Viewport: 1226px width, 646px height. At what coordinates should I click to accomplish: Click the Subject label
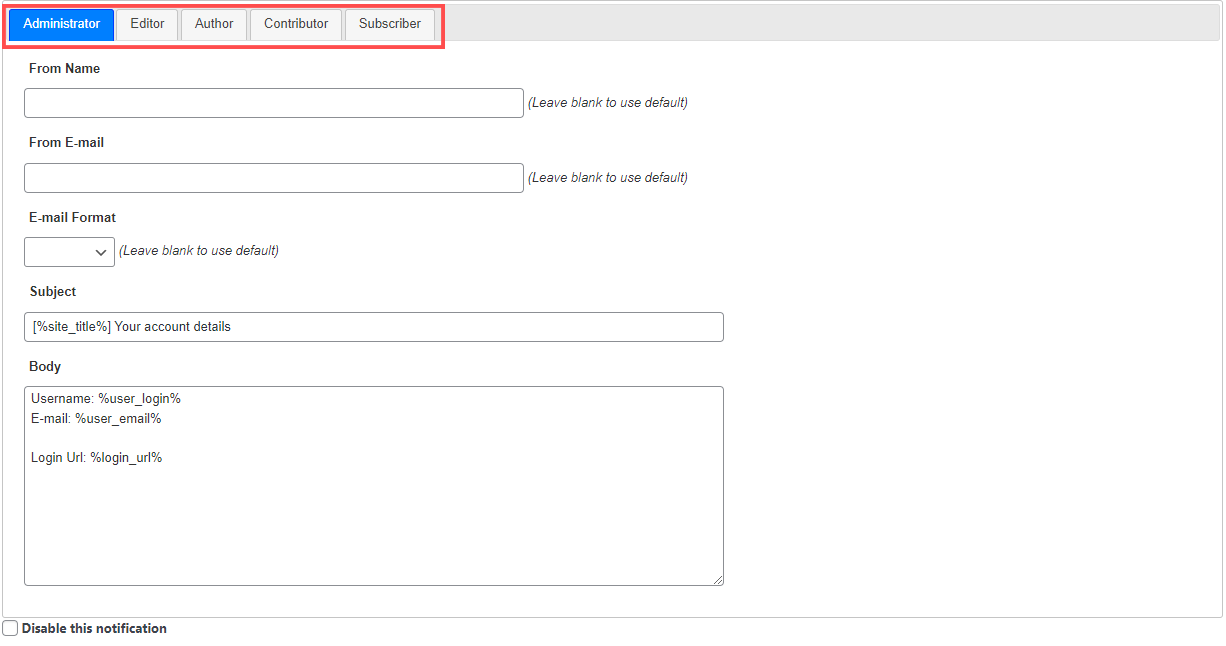coord(53,292)
